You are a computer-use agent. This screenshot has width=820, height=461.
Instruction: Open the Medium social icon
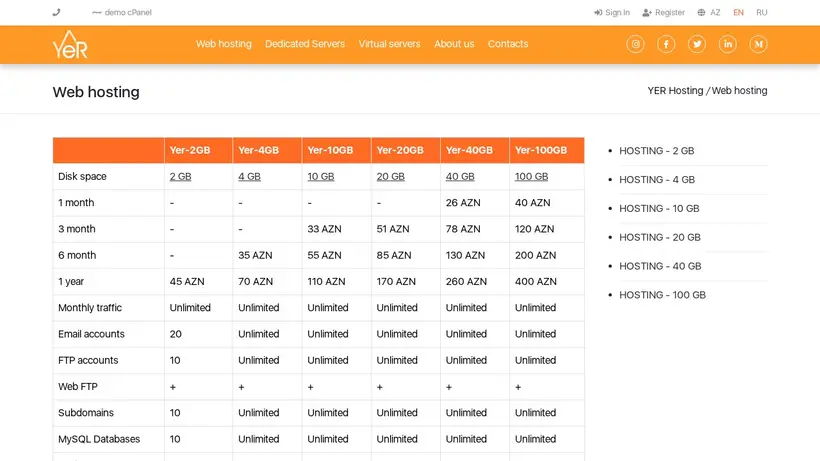(x=758, y=44)
